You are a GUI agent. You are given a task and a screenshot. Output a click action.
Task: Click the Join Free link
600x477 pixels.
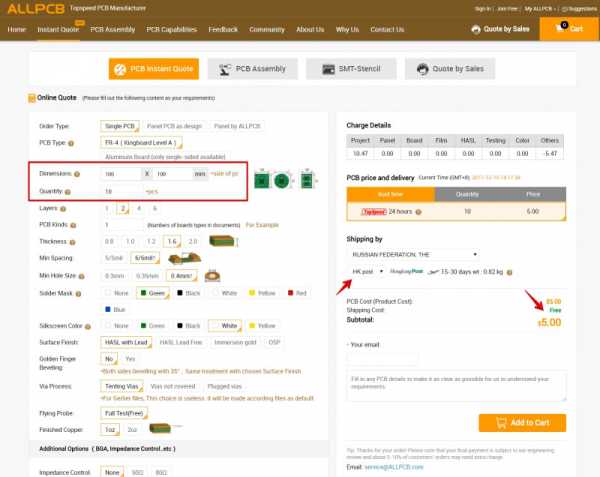pyautogui.click(x=507, y=9)
